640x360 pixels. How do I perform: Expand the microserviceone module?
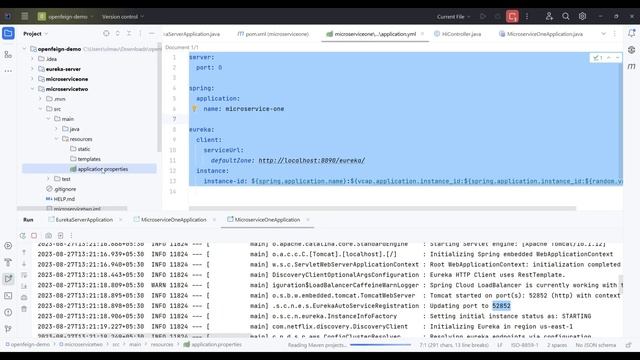click(33, 79)
